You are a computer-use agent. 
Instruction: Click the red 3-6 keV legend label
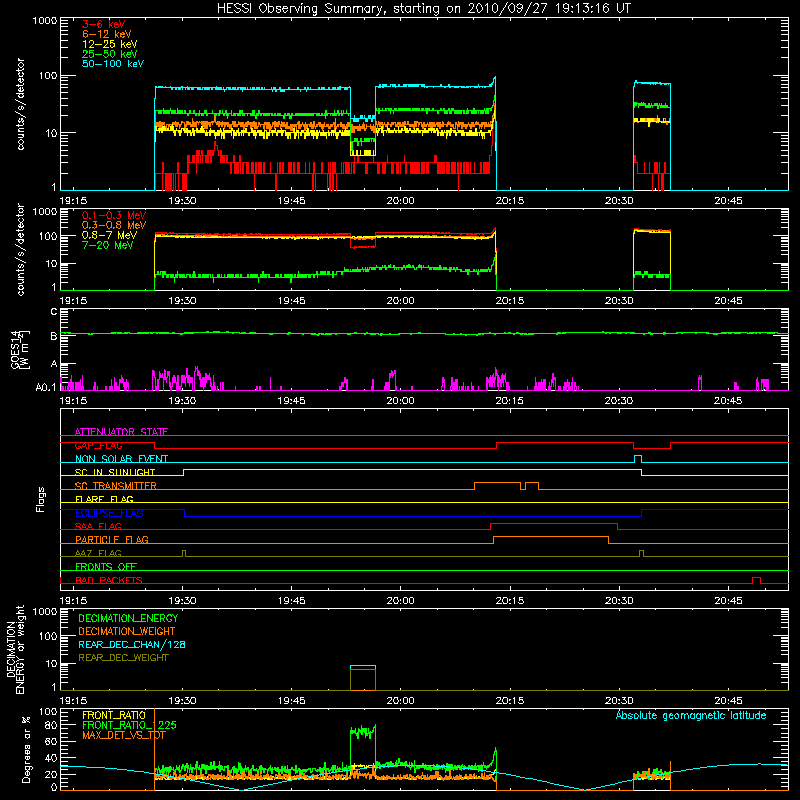pos(103,24)
